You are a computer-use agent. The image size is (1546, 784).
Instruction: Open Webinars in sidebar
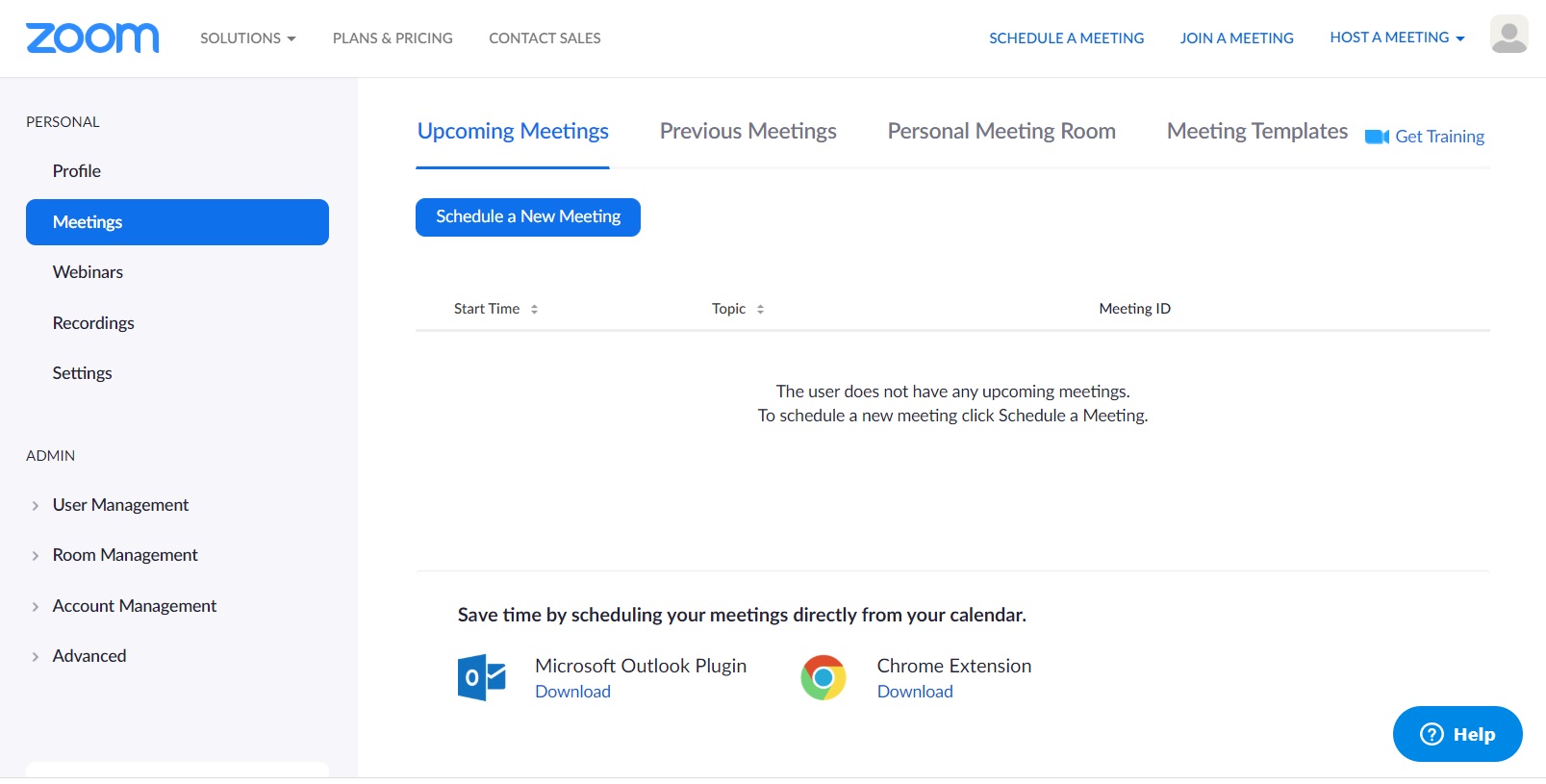coord(88,272)
